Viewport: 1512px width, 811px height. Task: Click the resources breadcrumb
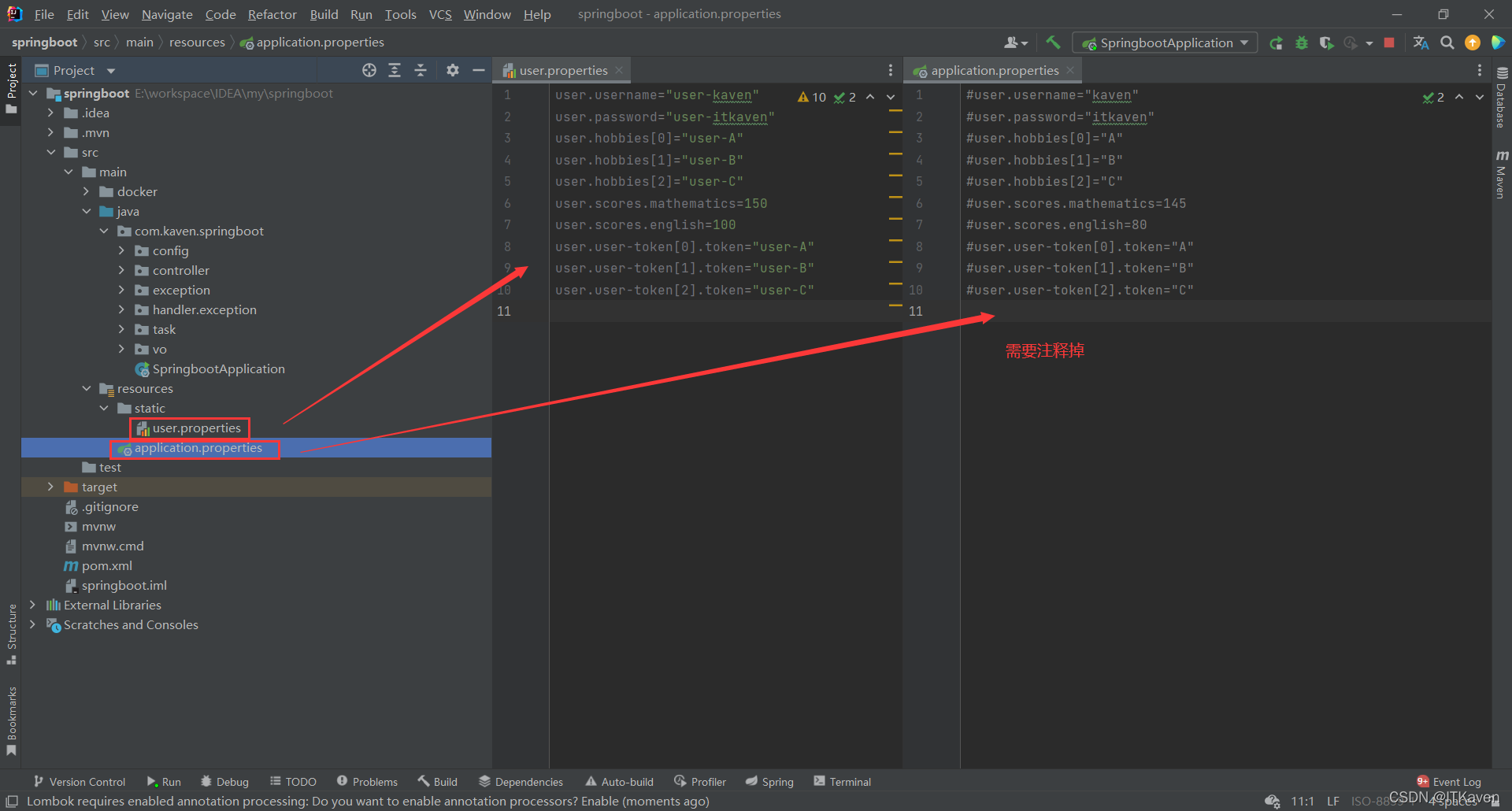197,43
